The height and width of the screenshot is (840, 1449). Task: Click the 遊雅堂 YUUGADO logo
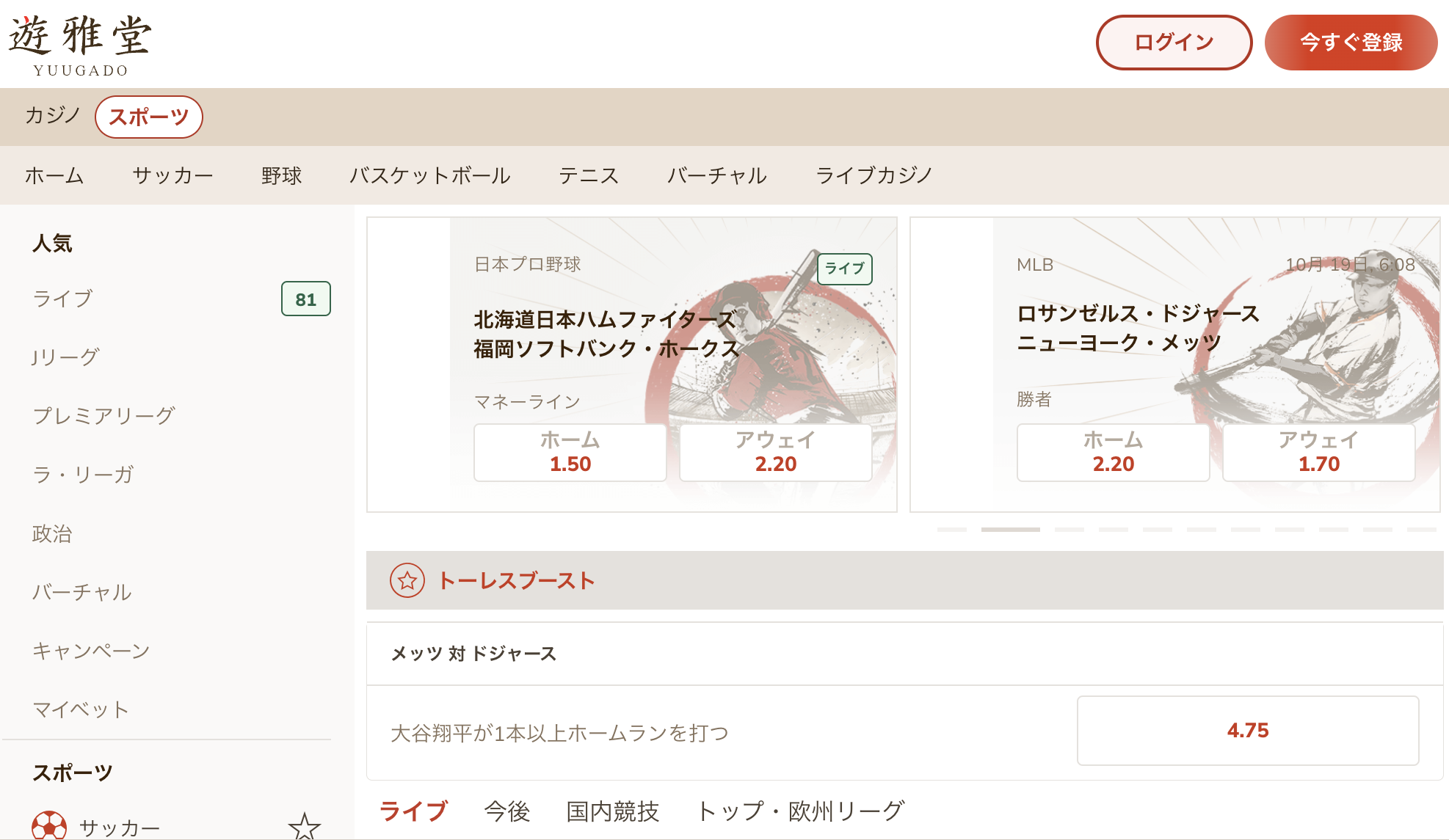coord(79,45)
